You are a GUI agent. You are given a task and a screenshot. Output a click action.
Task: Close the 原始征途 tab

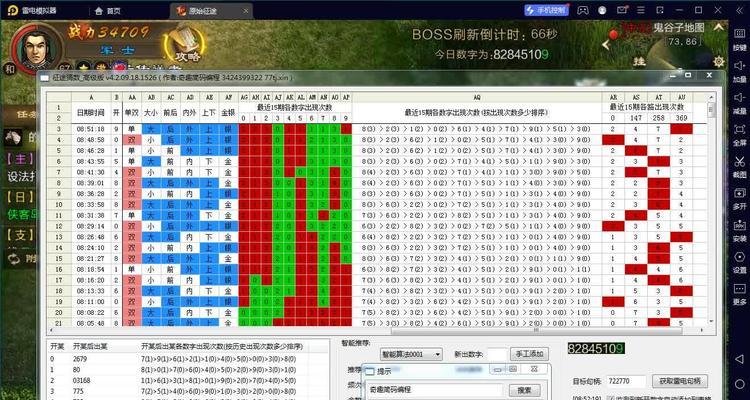[245, 11]
